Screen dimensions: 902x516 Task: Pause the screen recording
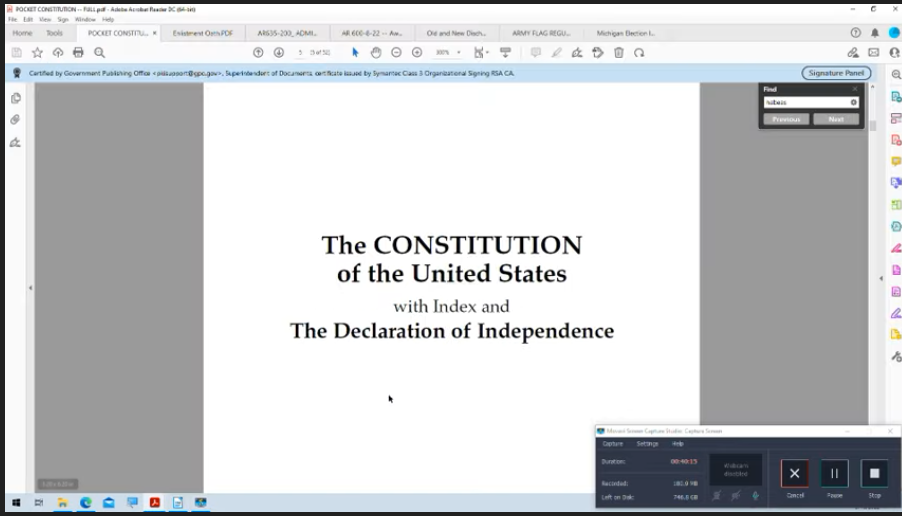(834, 473)
